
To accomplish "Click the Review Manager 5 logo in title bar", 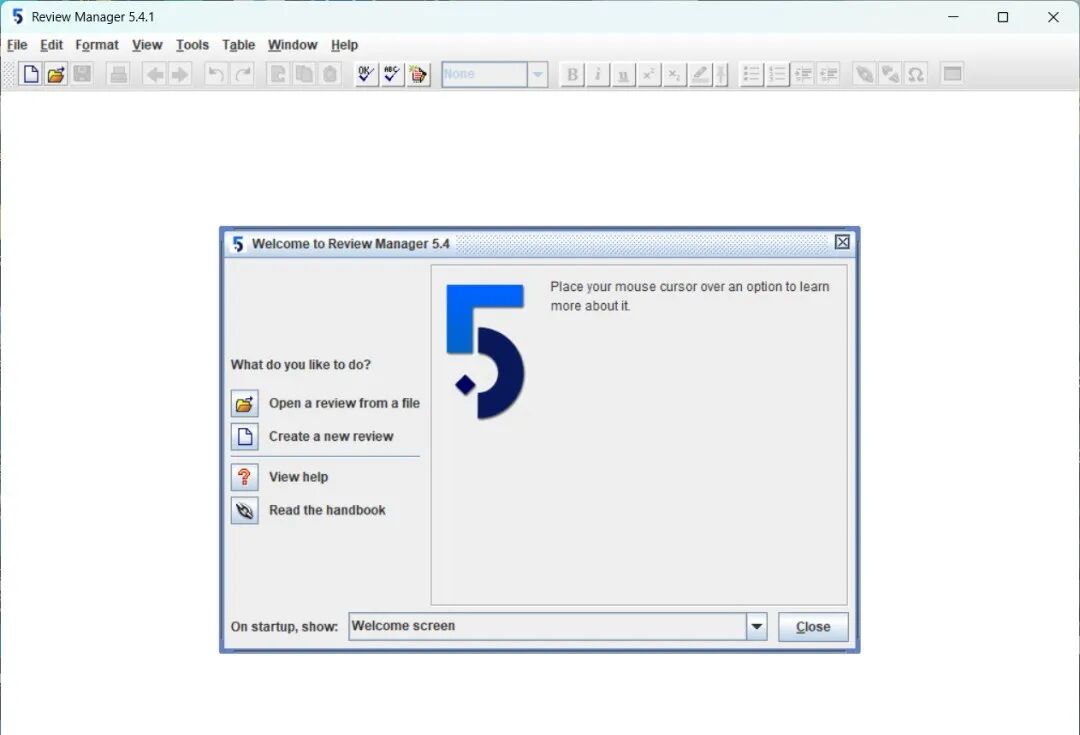I will click(17, 17).
